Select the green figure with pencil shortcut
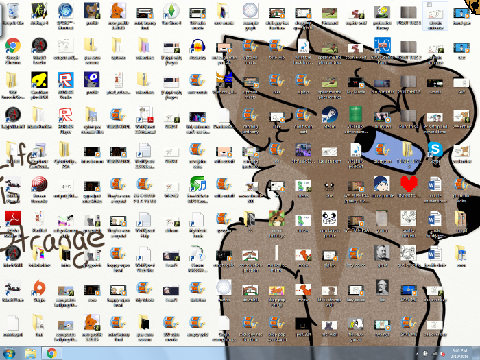480x360 pixels. pyautogui.click(x=39, y=11)
